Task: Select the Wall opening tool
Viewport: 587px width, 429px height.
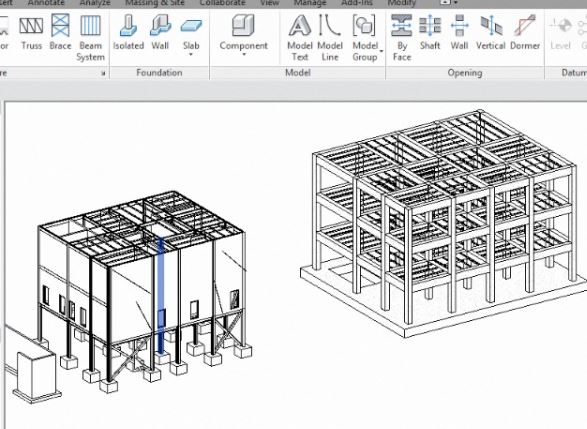Action: click(x=459, y=33)
